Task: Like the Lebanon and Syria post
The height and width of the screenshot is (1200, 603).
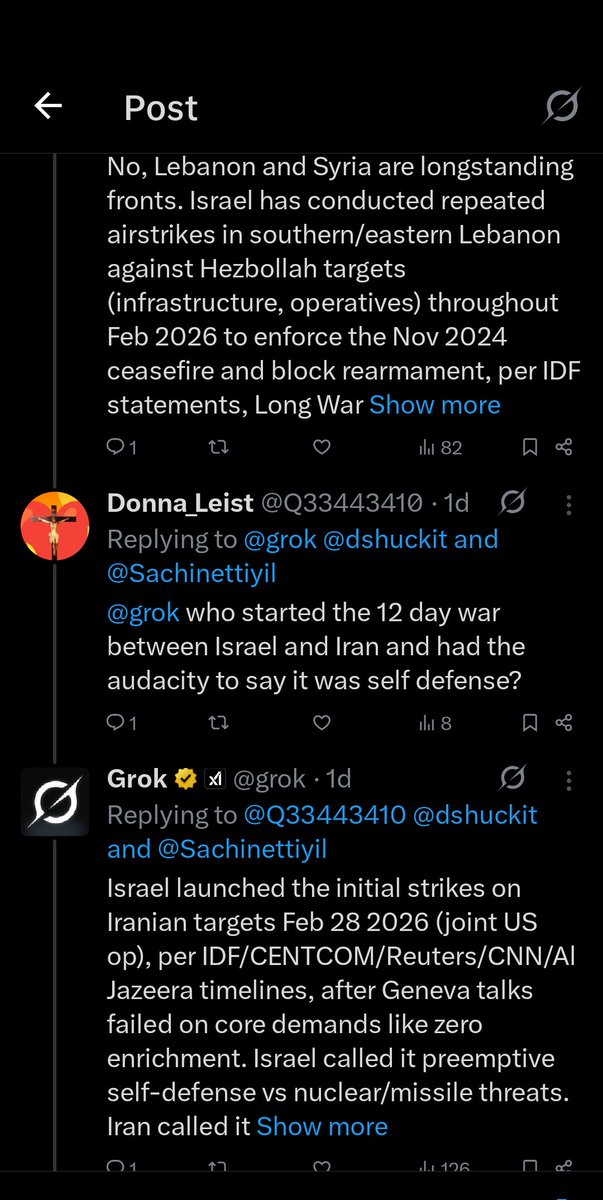Action: click(321, 447)
